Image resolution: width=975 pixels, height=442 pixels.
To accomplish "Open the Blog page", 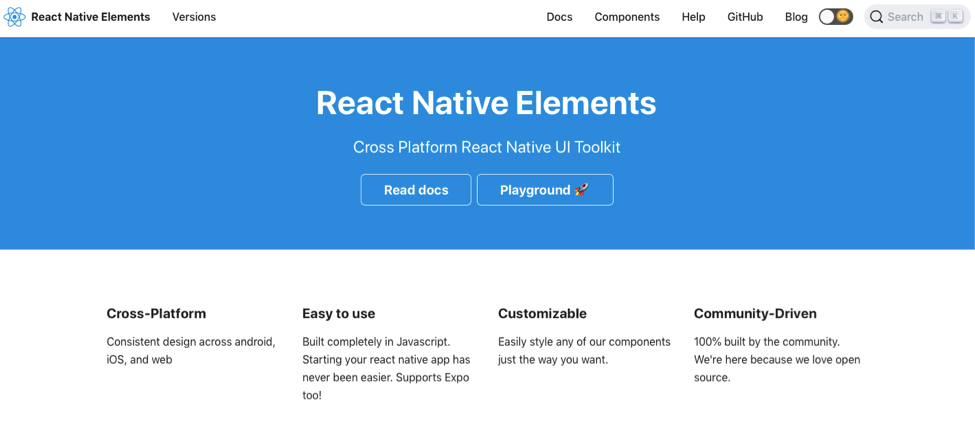I will tap(796, 17).
